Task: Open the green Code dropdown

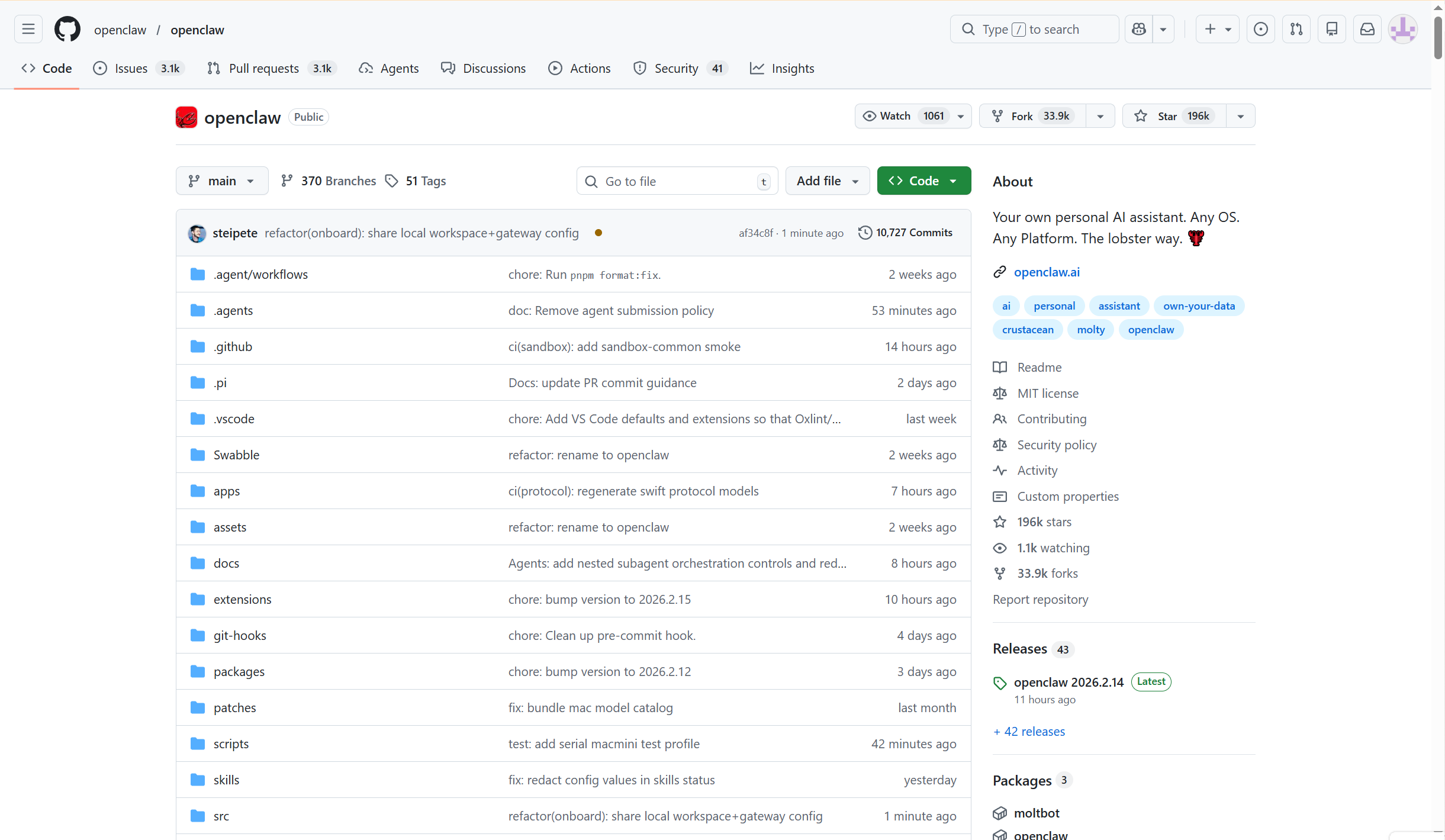Action: [924, 181]
